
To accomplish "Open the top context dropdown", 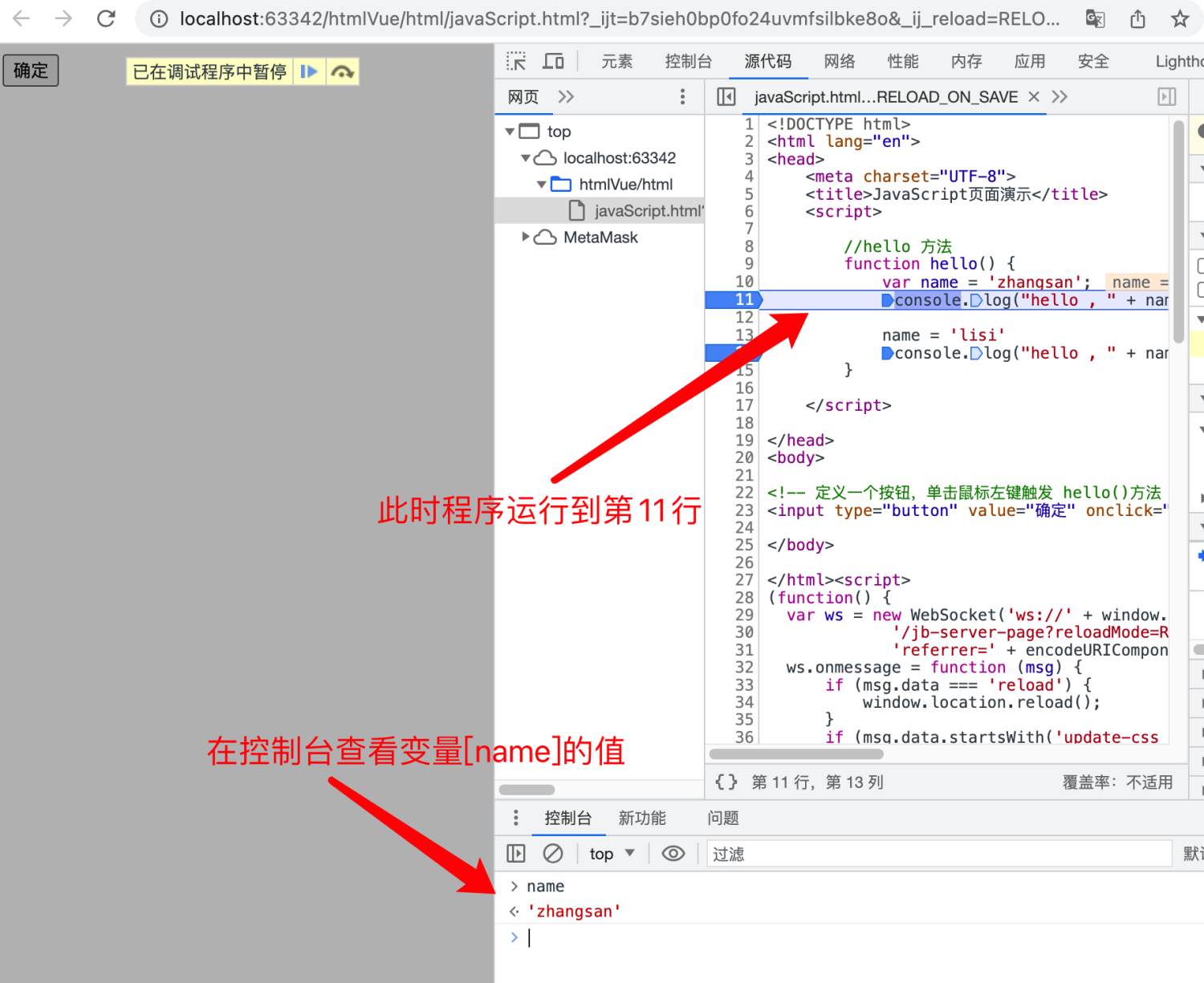I will (x=612, y=854).
